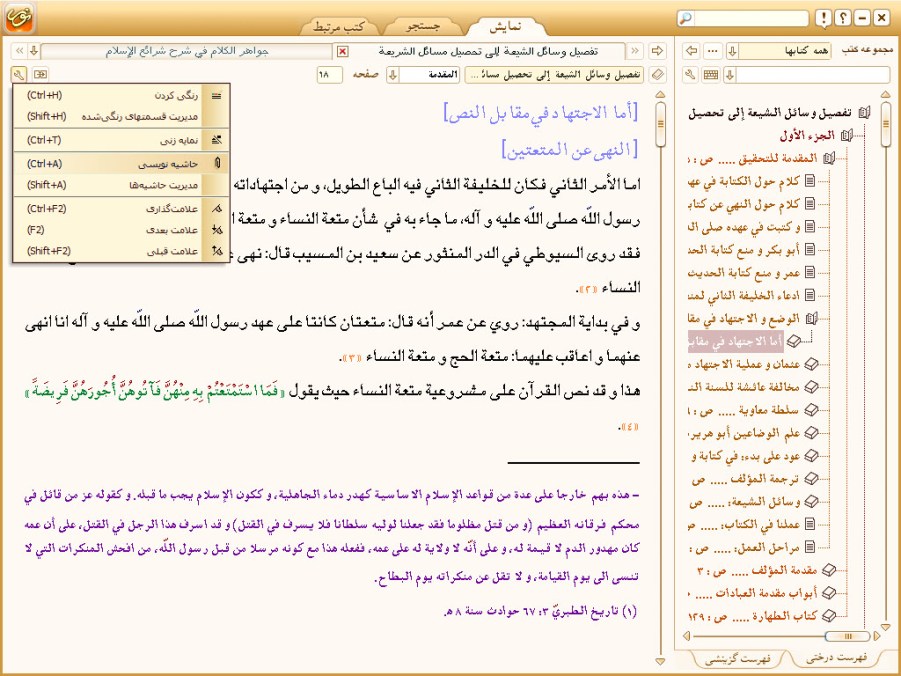The image size is (901, 676).
Task: Select رنگی کردن (Ctrl+H) menu entry
Action: pos(121,95)
